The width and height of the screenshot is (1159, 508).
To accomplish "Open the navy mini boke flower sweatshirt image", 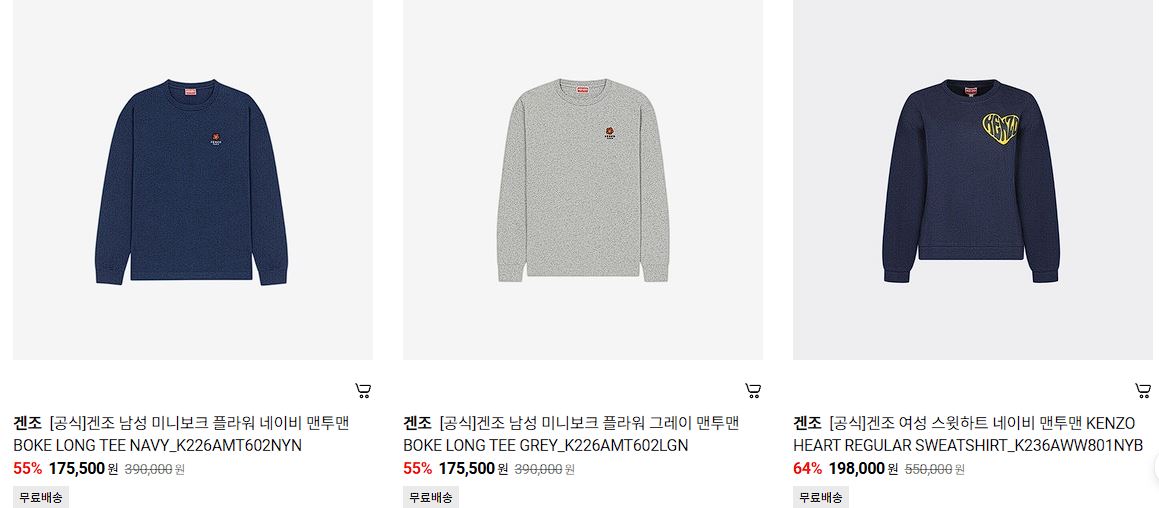I will point(193,180).
